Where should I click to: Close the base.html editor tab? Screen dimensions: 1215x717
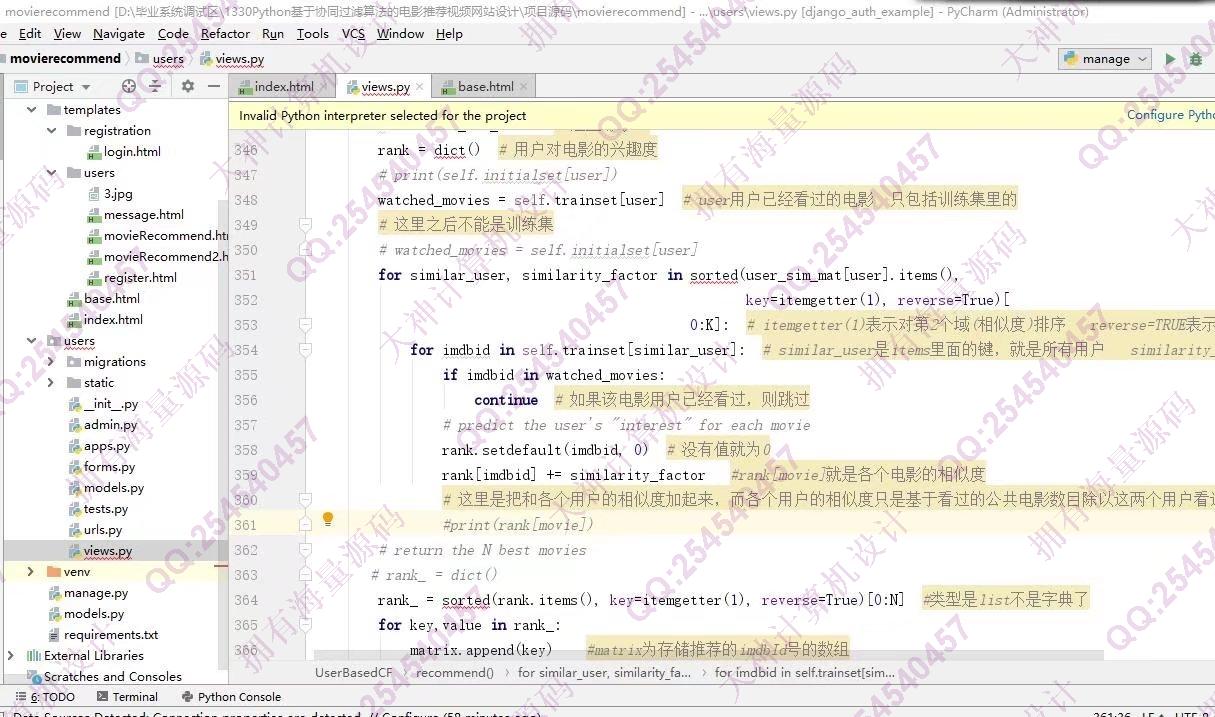click(x=524, y=87)
